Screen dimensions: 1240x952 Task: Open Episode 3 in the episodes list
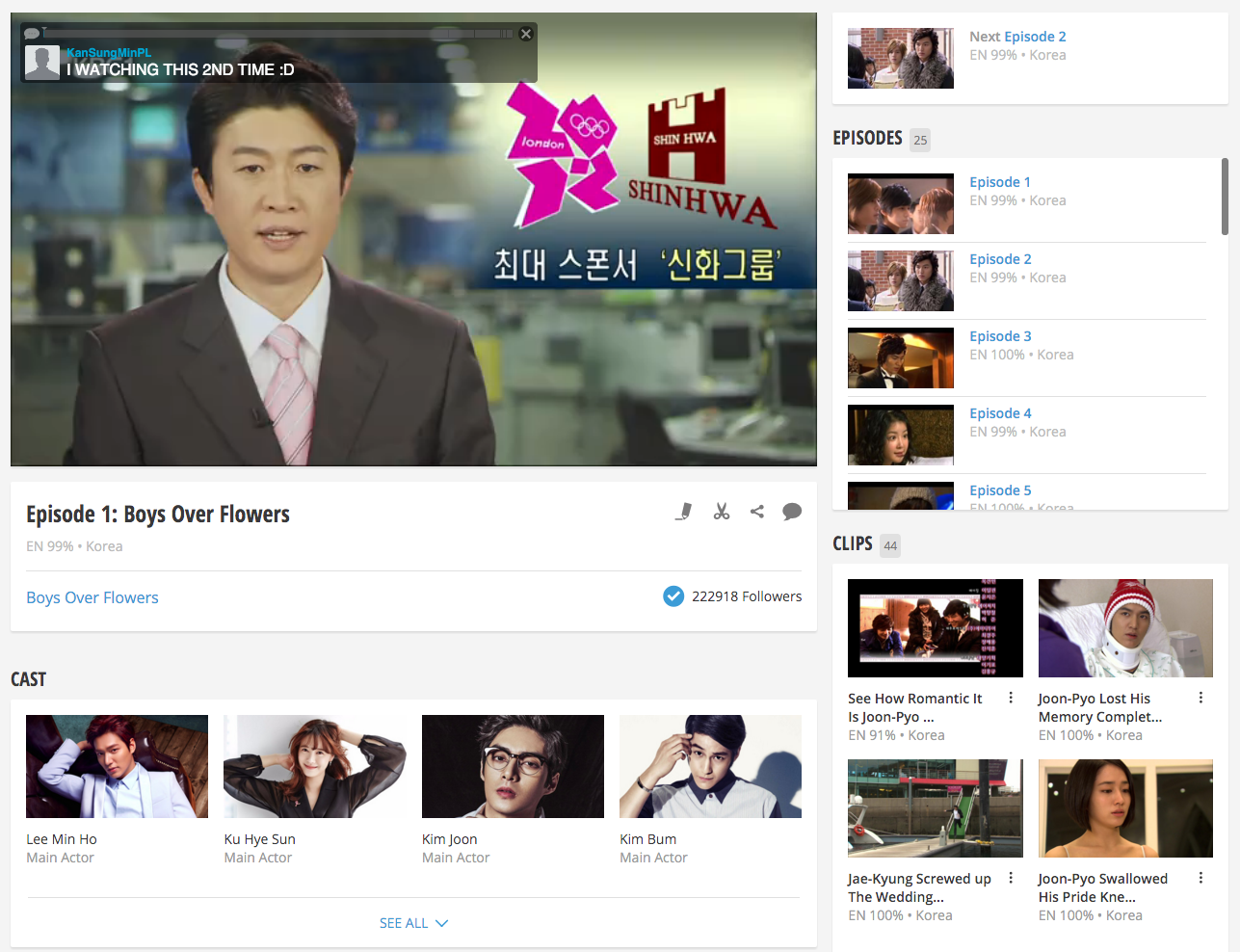(x=1000, y=336)
